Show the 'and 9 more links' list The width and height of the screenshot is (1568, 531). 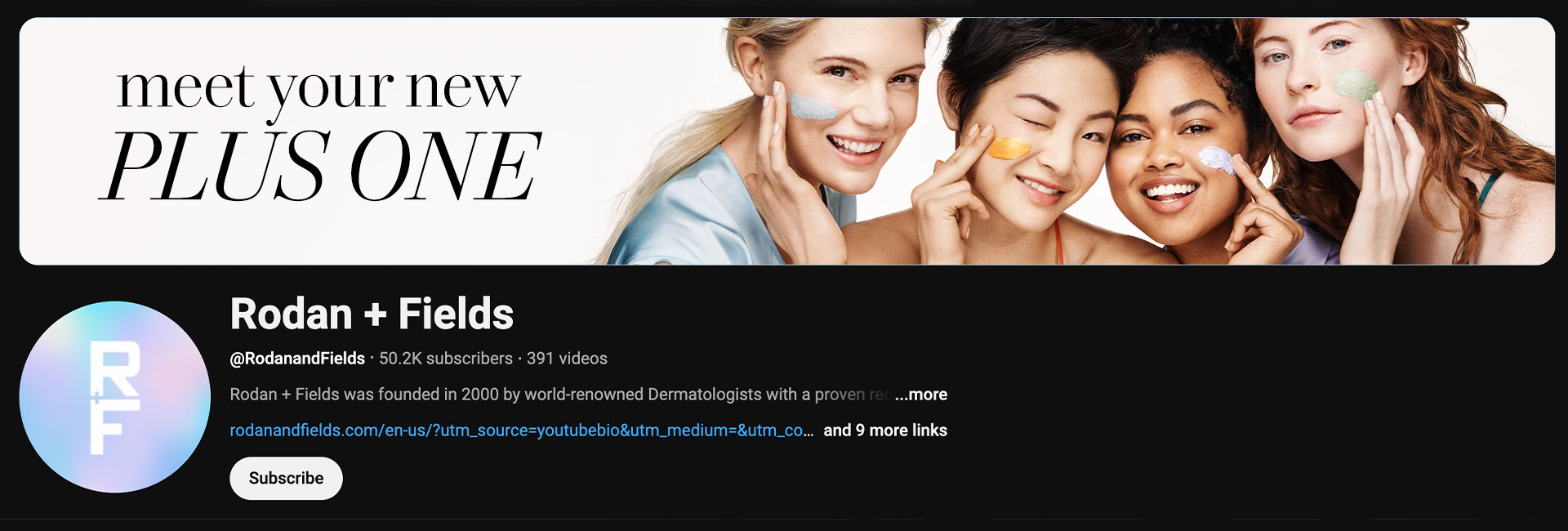pyautogui.click(x=885, y=431)
